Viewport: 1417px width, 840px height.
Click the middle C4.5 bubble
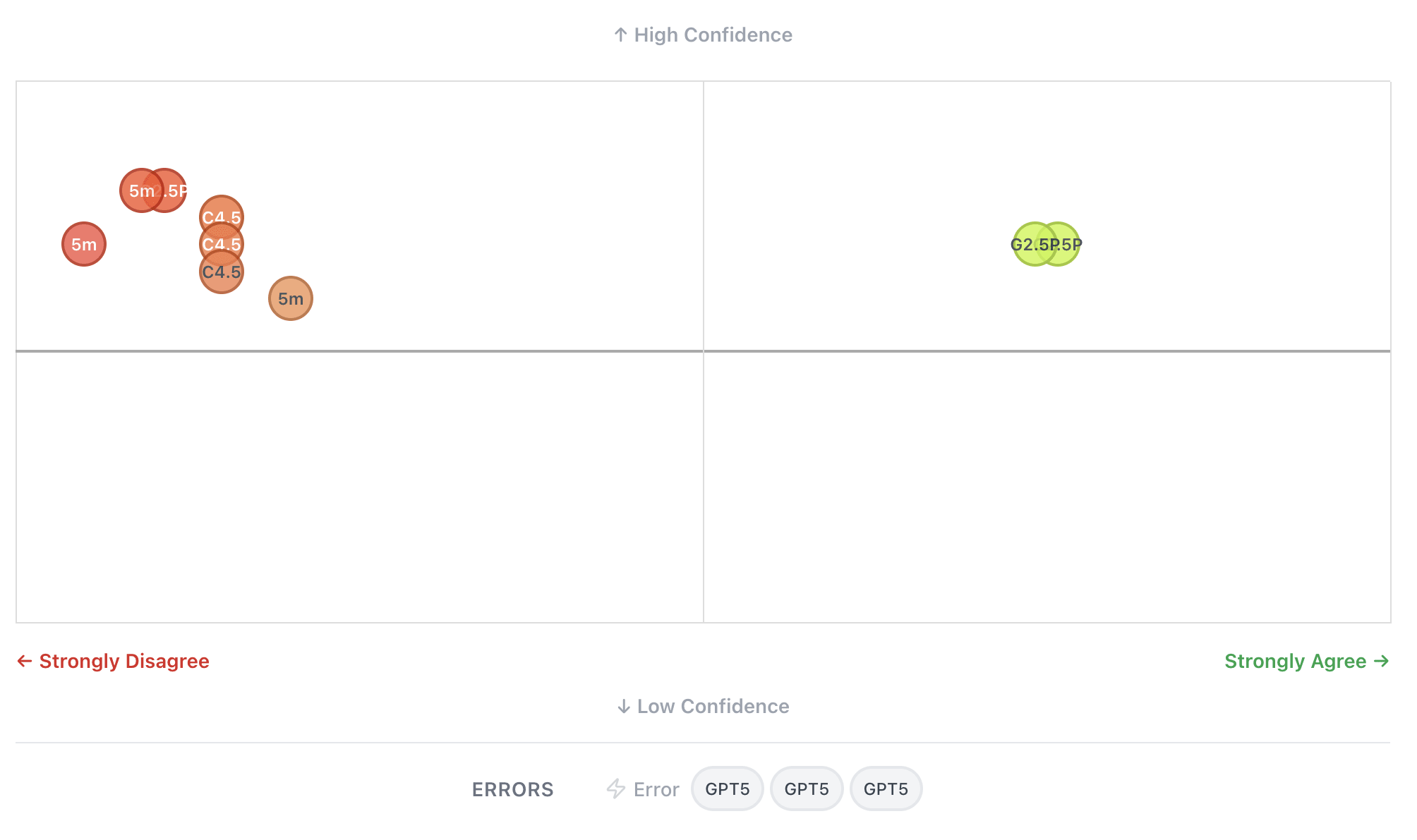click(x=222, y=245)
